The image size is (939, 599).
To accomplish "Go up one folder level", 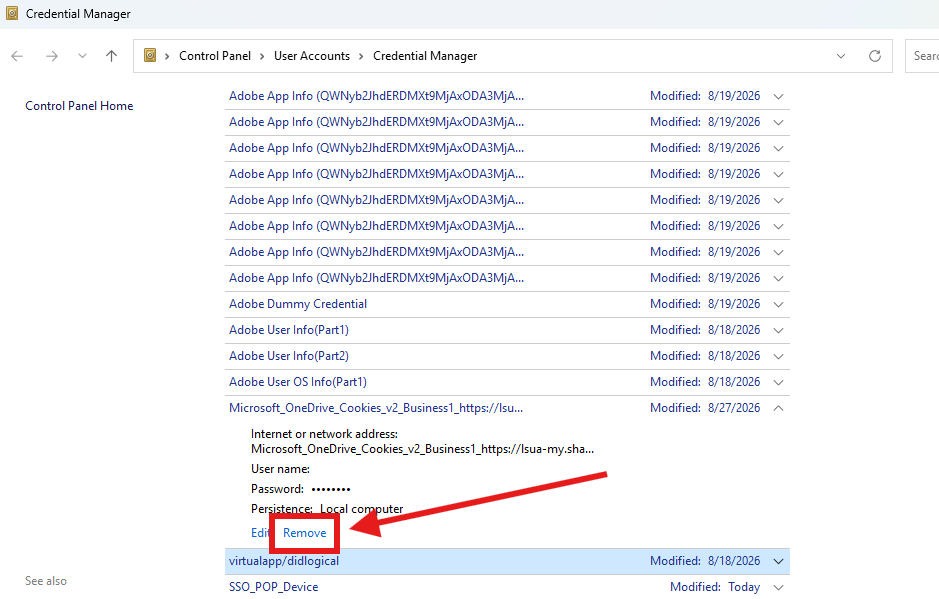I will (x=111, y=56).
